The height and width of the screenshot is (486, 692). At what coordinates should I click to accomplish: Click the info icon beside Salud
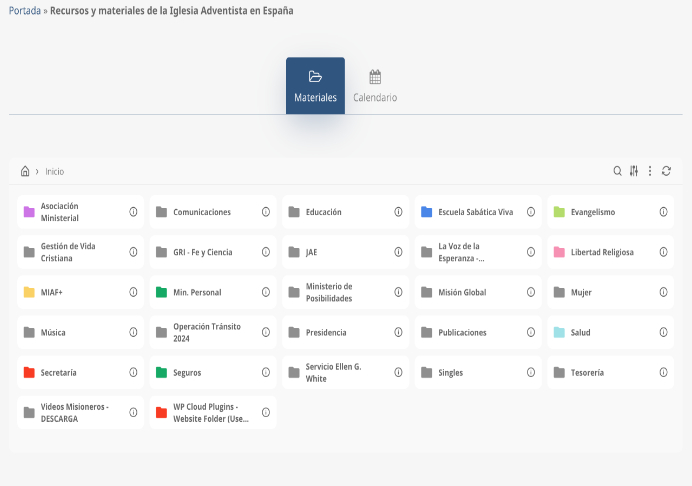pos(663,332)
